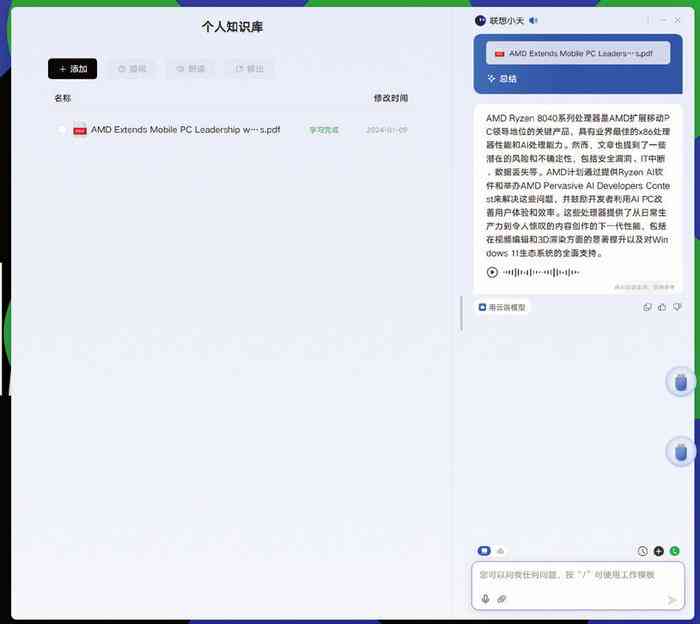700x624 pixels.
Task: Click the 个人知识库 page title
Action: pyautogui.click(x=232, y=26)
